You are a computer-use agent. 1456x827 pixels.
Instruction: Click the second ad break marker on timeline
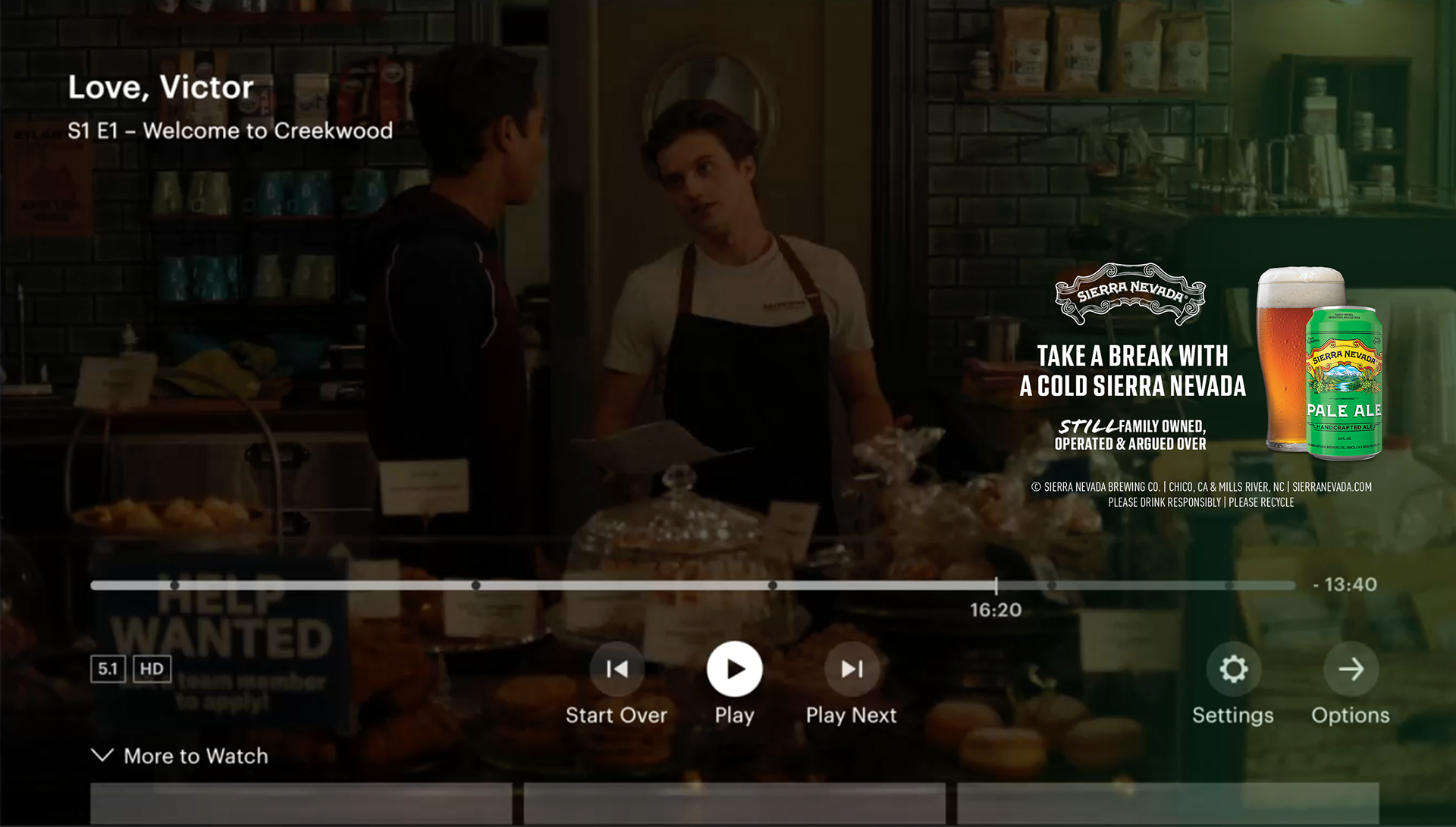coord(475,585)
